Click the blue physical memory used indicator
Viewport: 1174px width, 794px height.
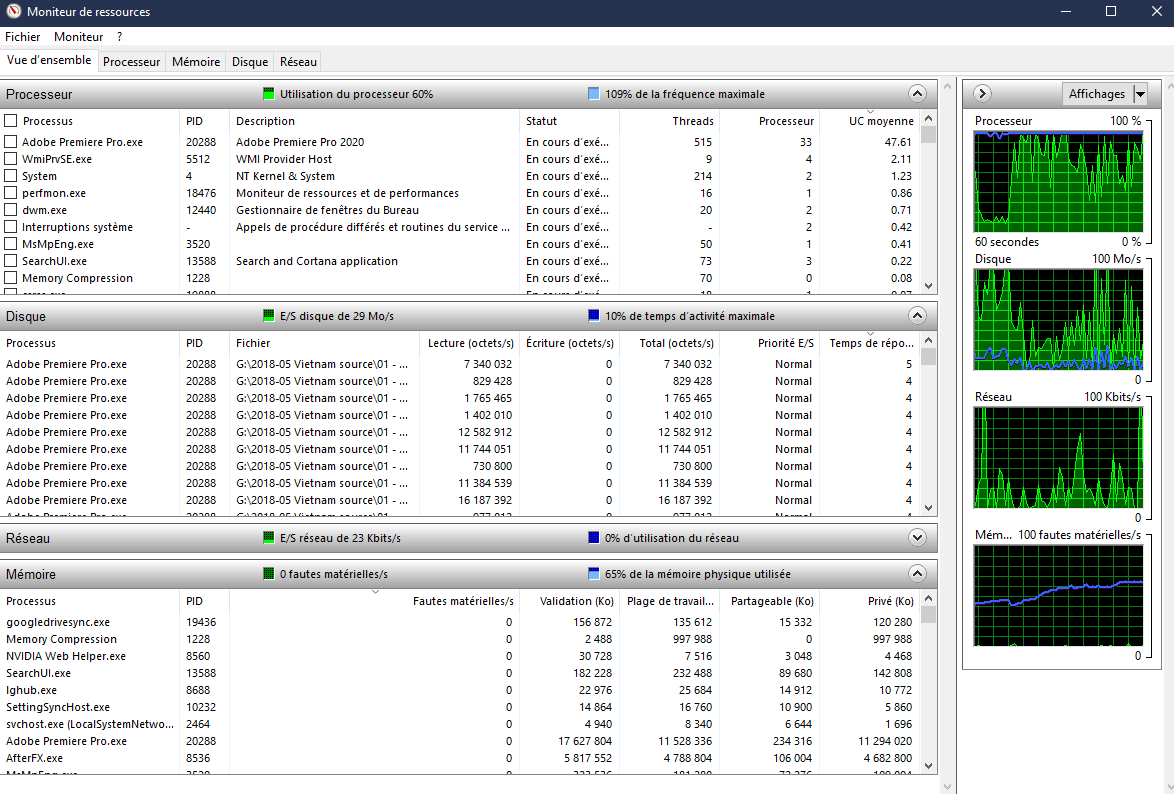tap(594, 575)
